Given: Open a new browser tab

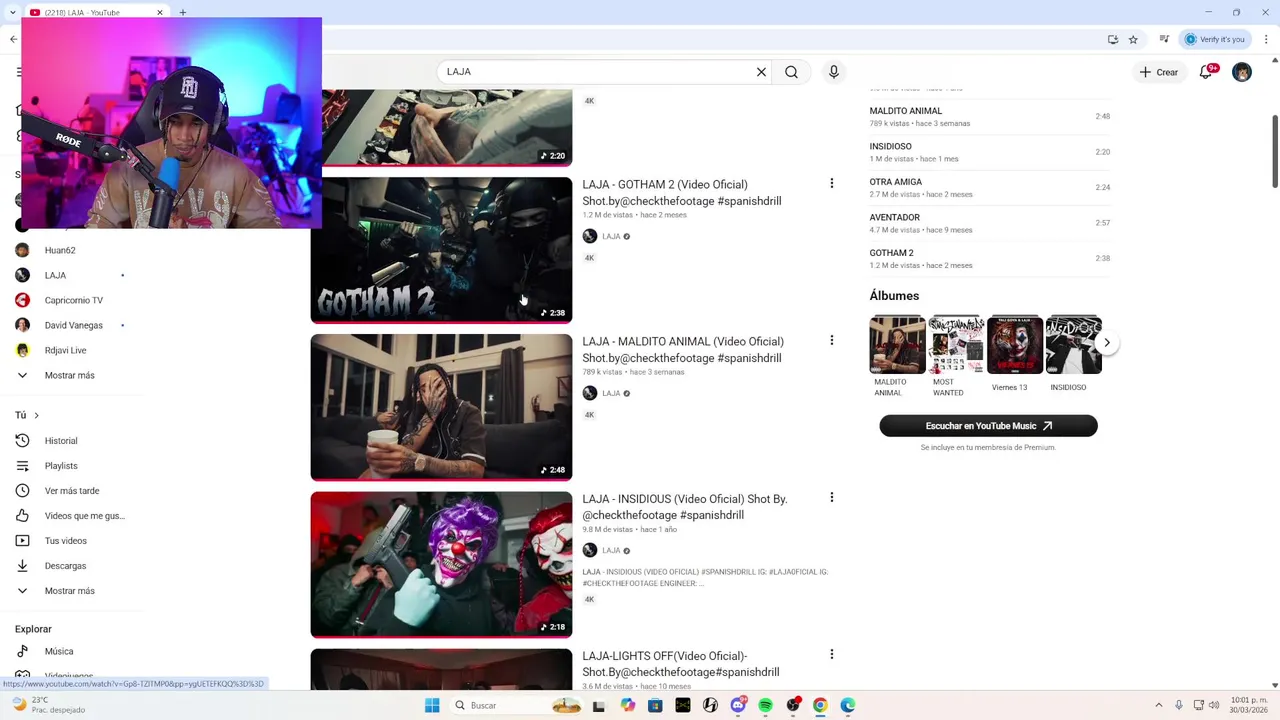Looking at the screenshot, I should point(182,13).
